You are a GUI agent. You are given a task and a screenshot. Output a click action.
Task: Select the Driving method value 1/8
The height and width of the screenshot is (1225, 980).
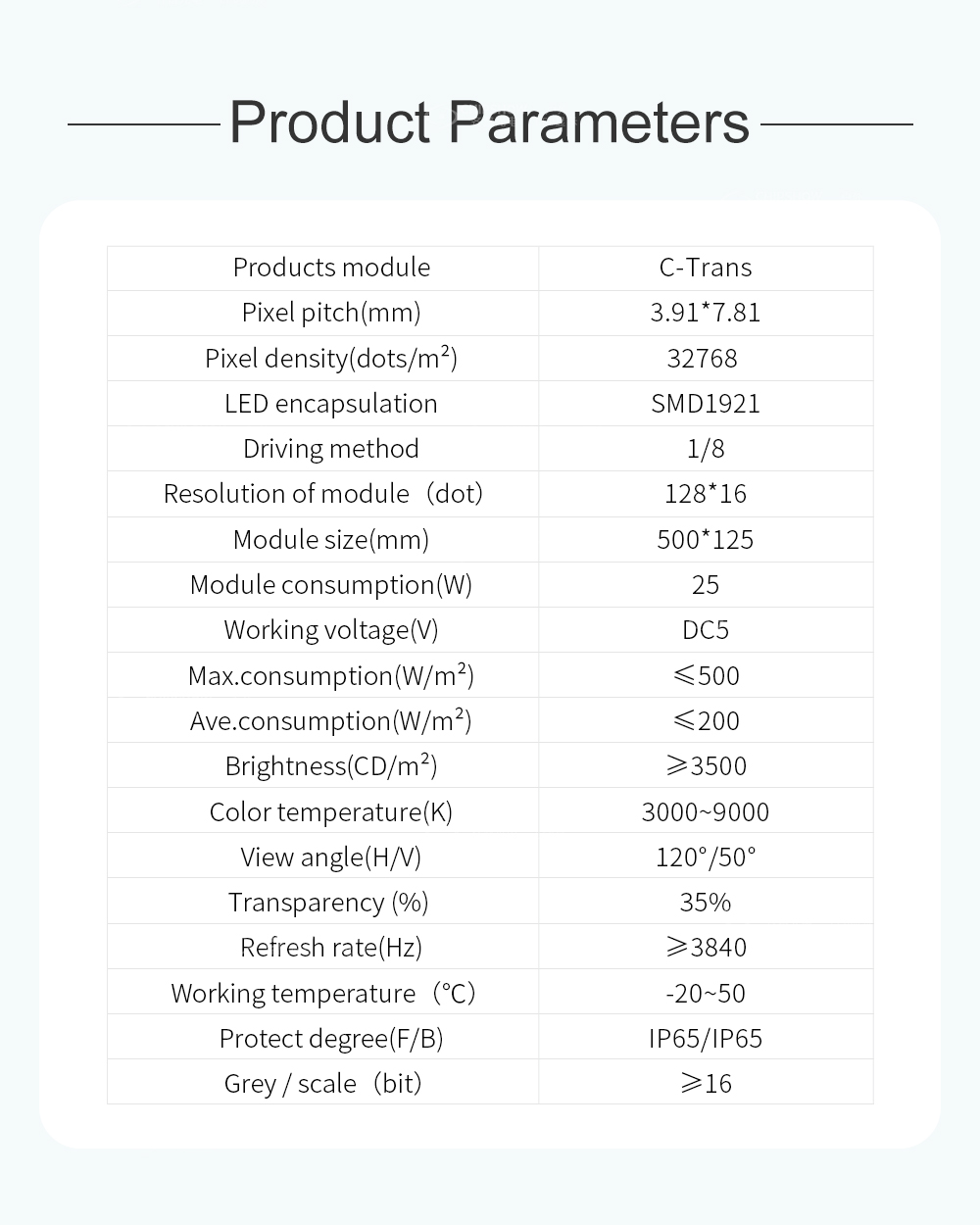pyautogui.click(x=706, y=449)
